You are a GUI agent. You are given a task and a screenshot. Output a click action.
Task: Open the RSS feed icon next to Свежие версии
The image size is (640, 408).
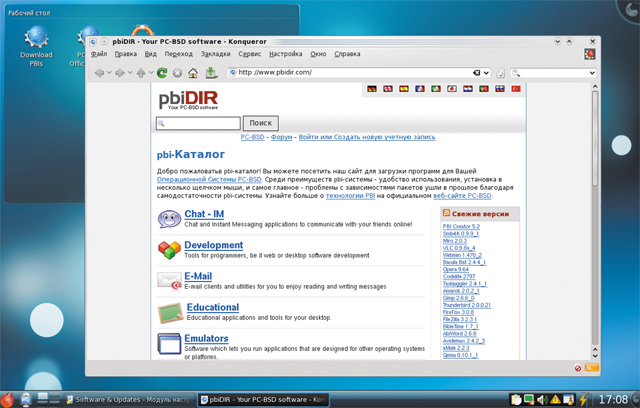[x=447, y=213]
